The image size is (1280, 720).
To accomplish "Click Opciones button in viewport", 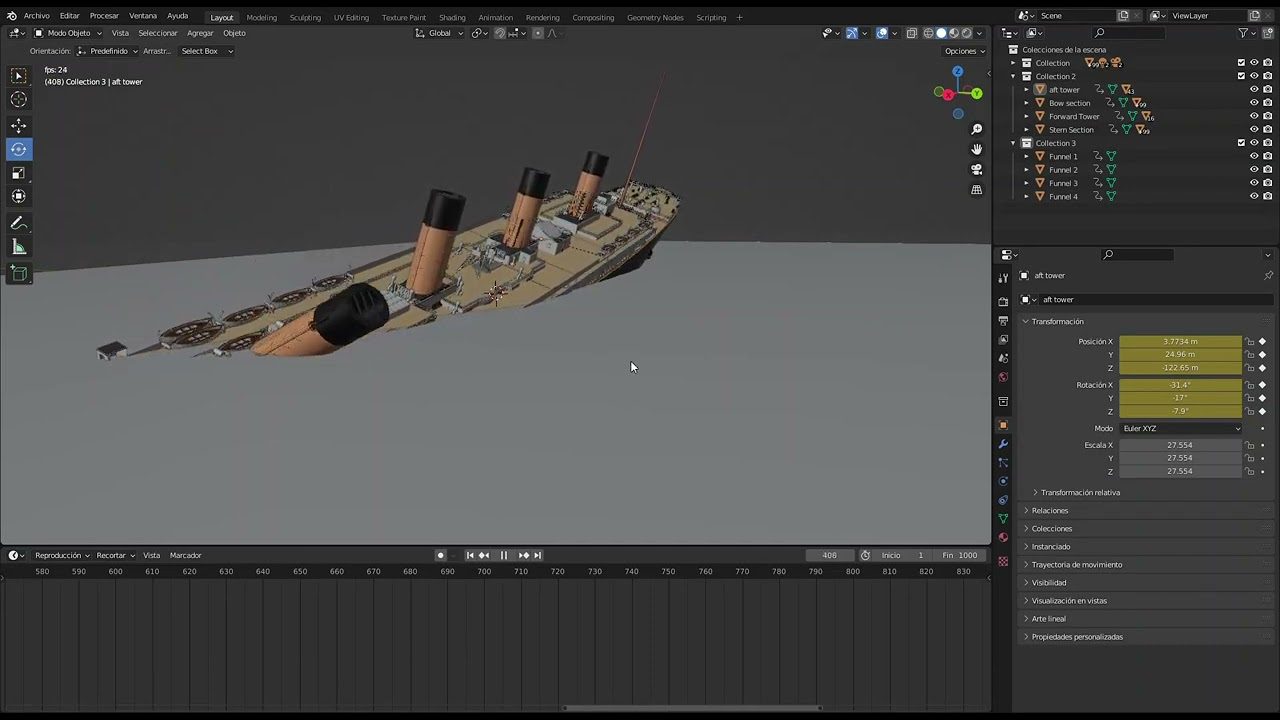I will tap(964, 51).
